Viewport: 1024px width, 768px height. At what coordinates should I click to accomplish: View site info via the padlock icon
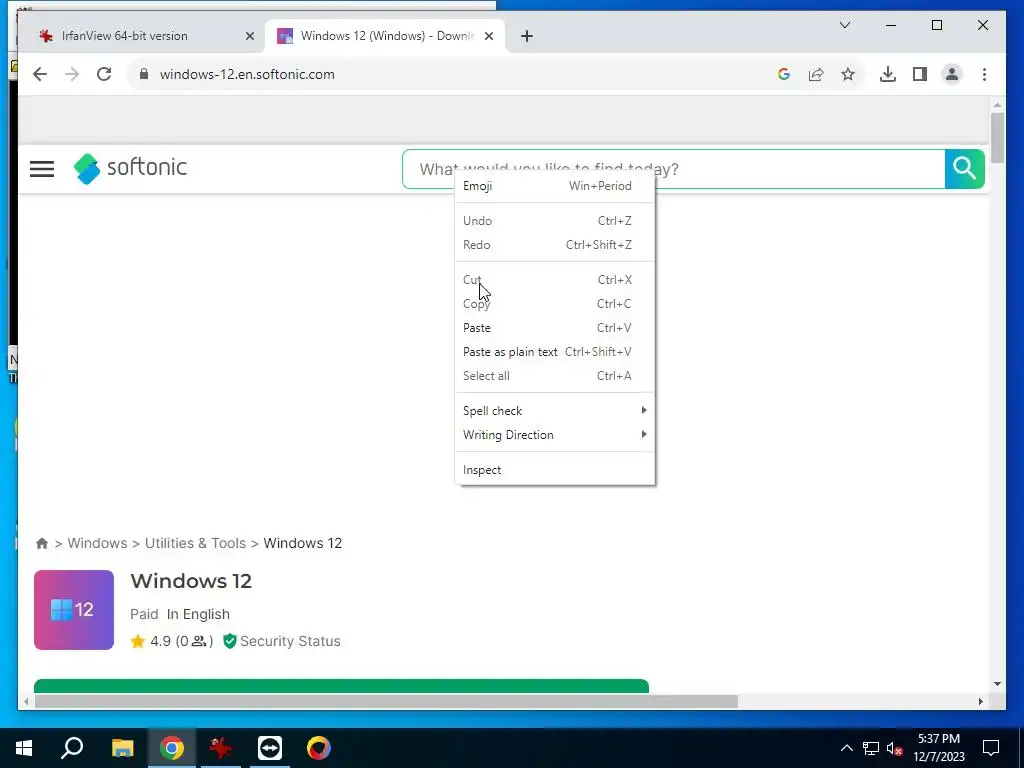[144, 74]
